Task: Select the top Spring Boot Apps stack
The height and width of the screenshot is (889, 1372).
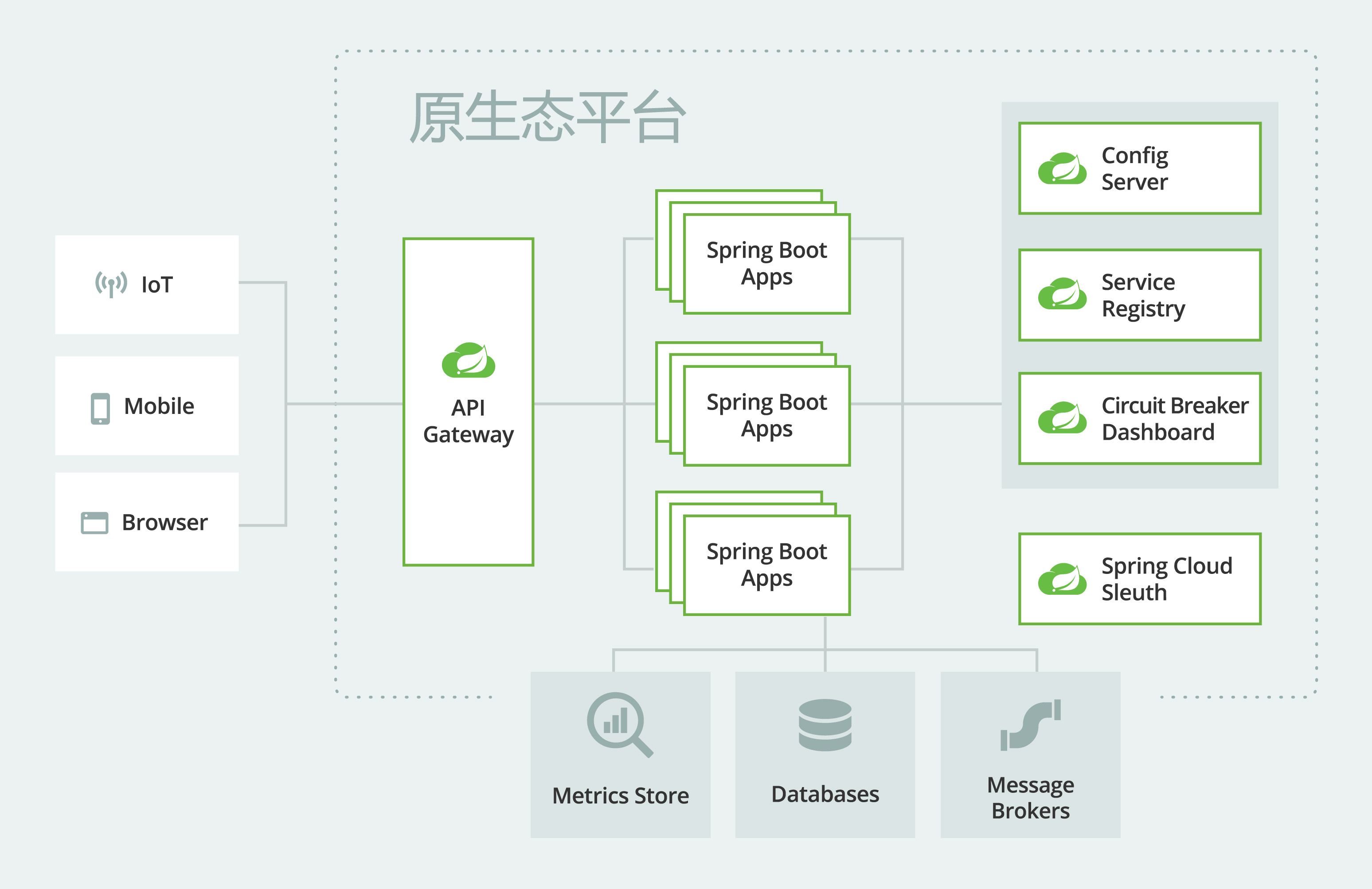Action: (753, 252)
